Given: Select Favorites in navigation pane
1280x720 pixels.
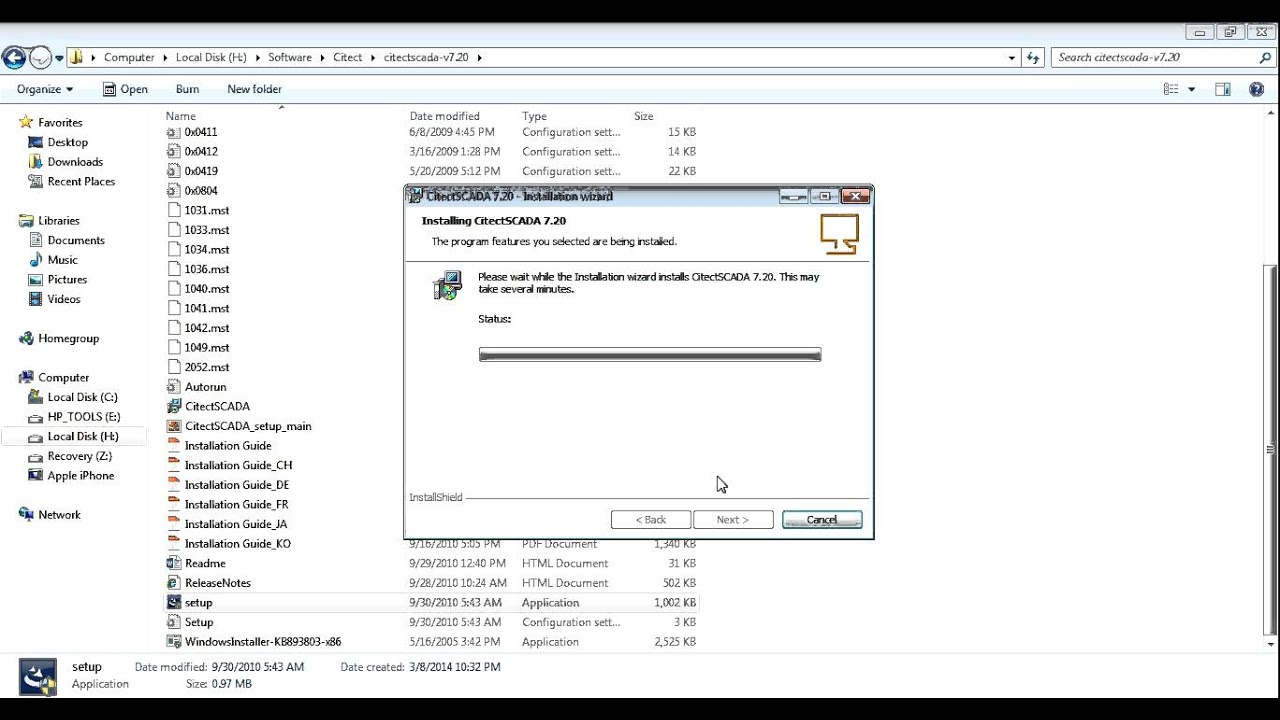Looking at the screenshot, I should [x=60, y=122].
